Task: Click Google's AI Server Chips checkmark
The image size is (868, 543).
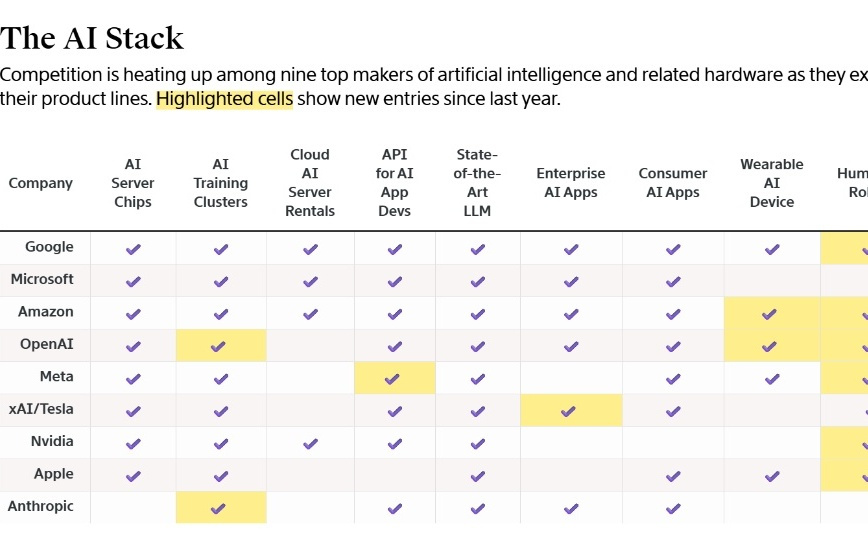Action: coord(133,249)
